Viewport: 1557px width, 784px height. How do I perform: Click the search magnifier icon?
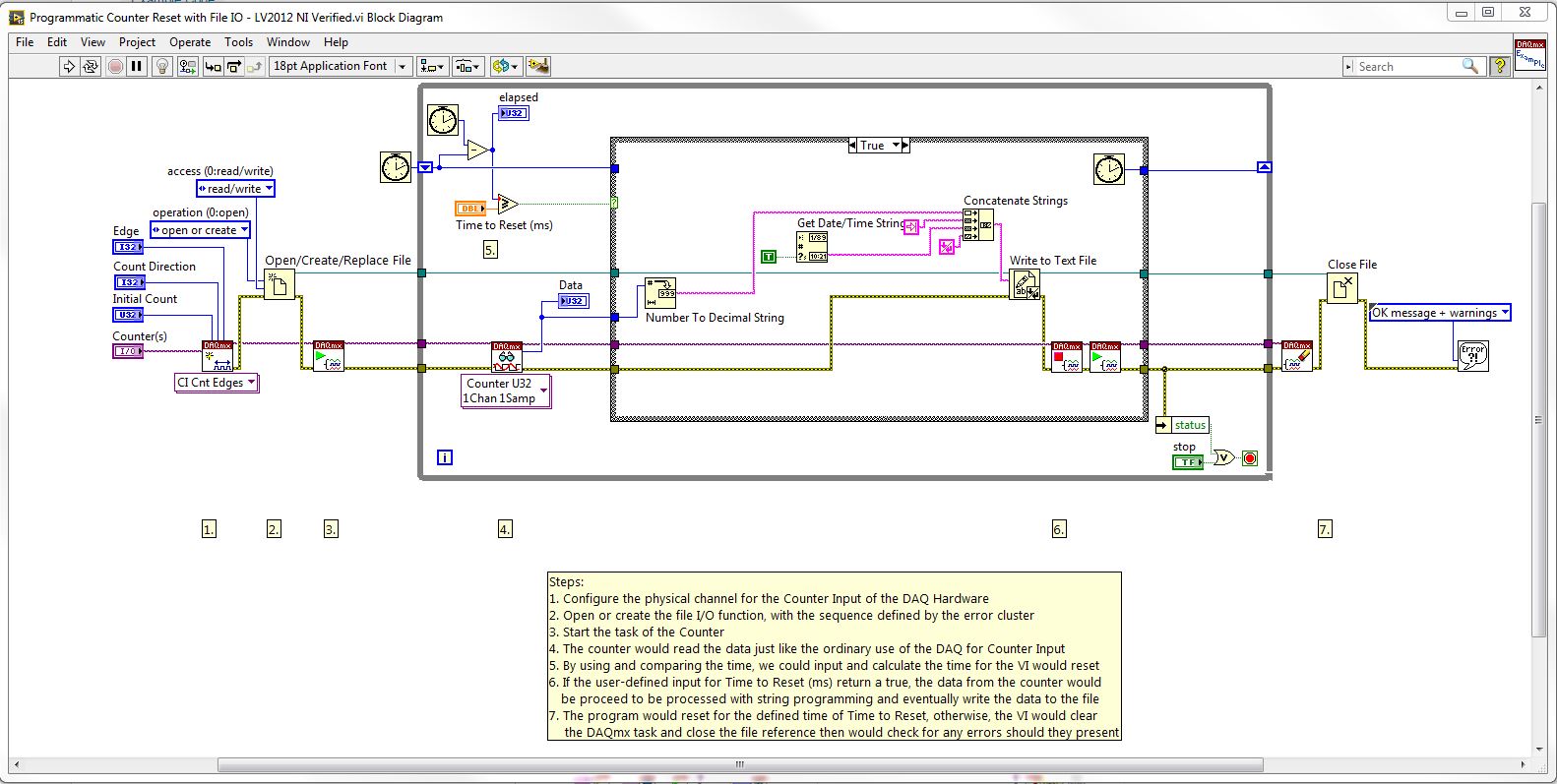[x=1469, y=66]
